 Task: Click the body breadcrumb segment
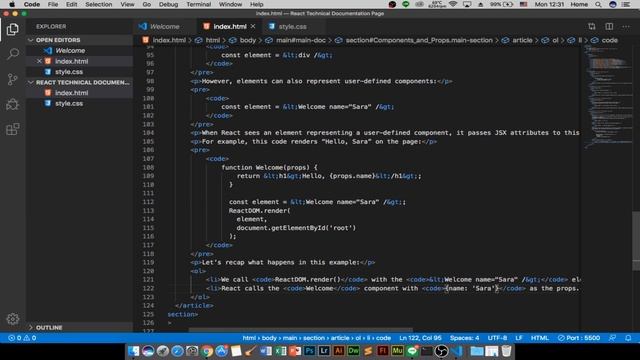click(243, 40)
